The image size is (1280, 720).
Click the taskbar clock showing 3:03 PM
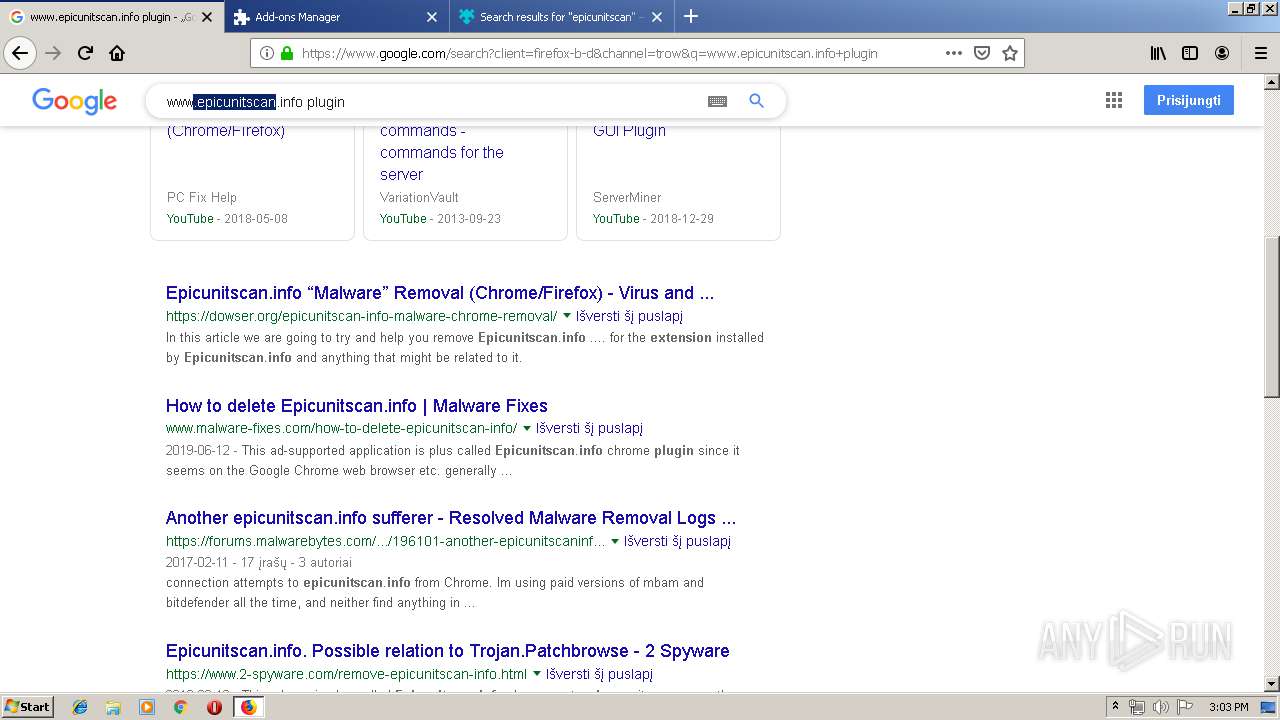tap(1228, 707)
